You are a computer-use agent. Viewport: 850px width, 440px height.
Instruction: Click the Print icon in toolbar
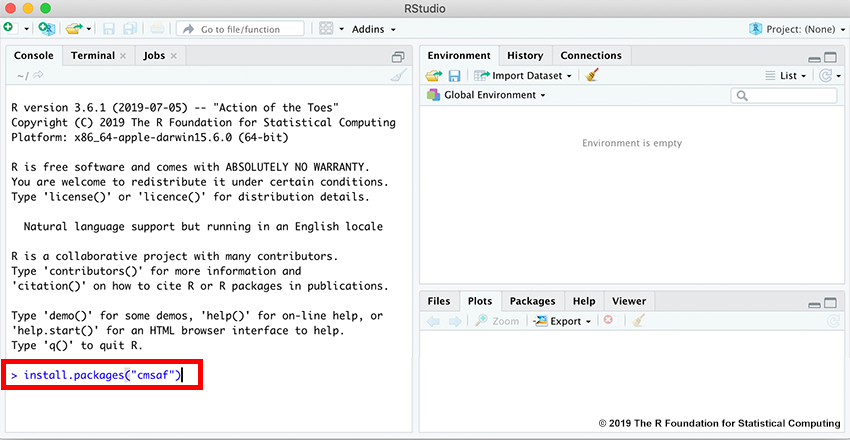click(157, 29)
